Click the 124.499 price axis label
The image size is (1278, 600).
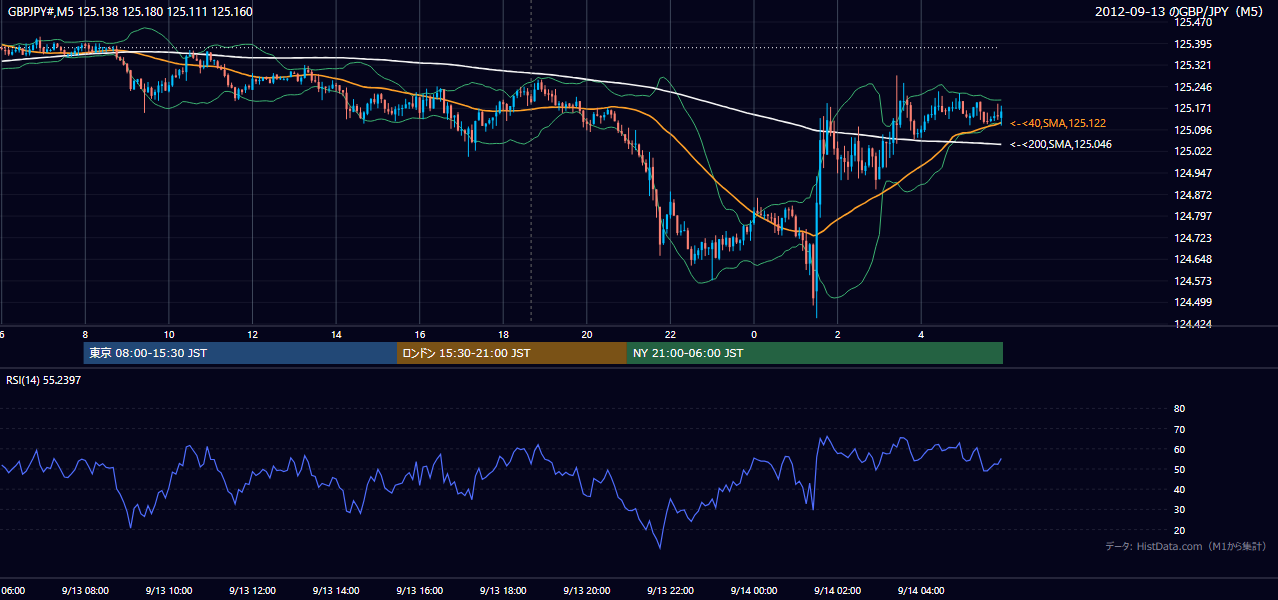[1194, 302]
